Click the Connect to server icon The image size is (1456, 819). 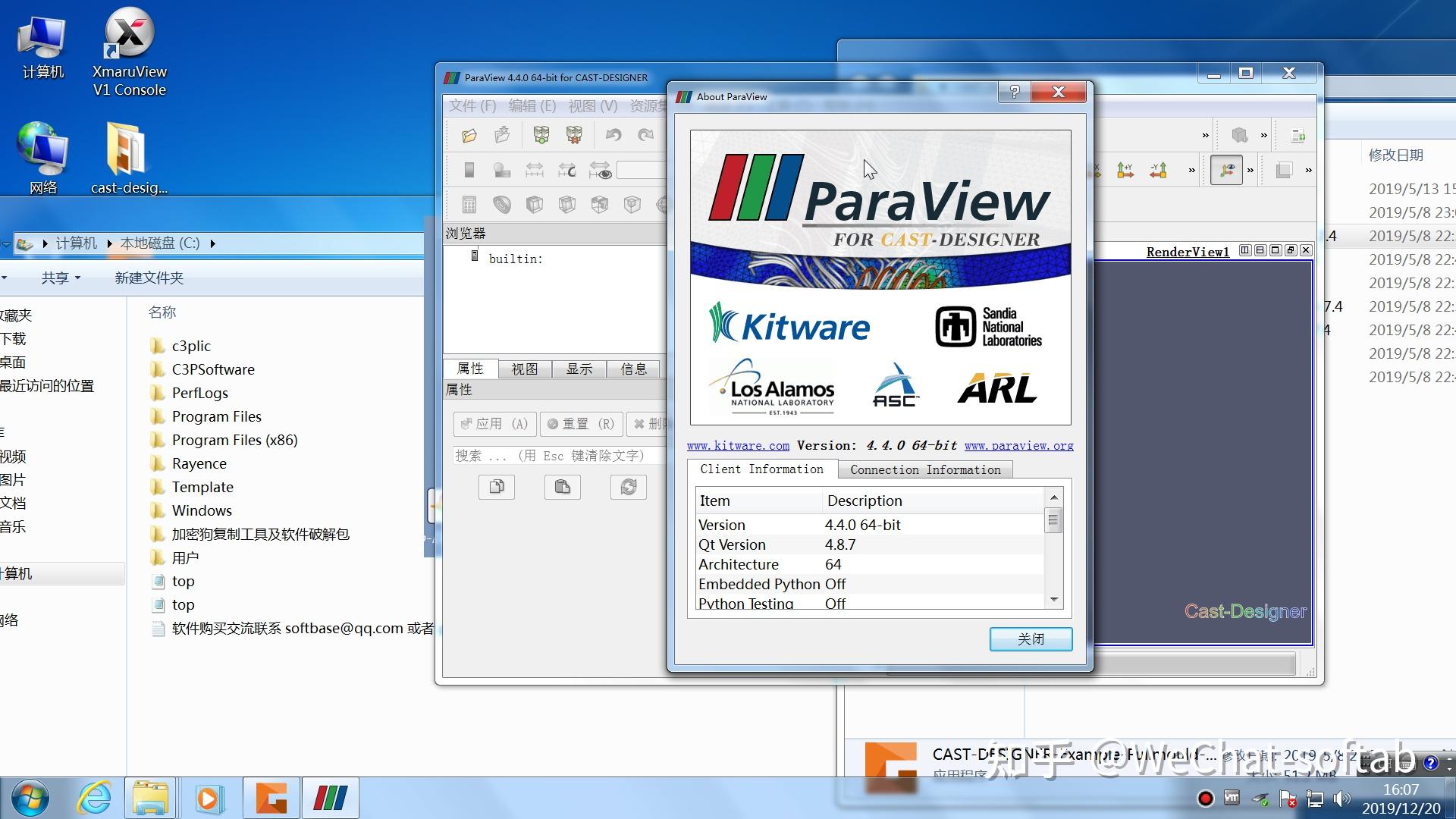(541, 136)
